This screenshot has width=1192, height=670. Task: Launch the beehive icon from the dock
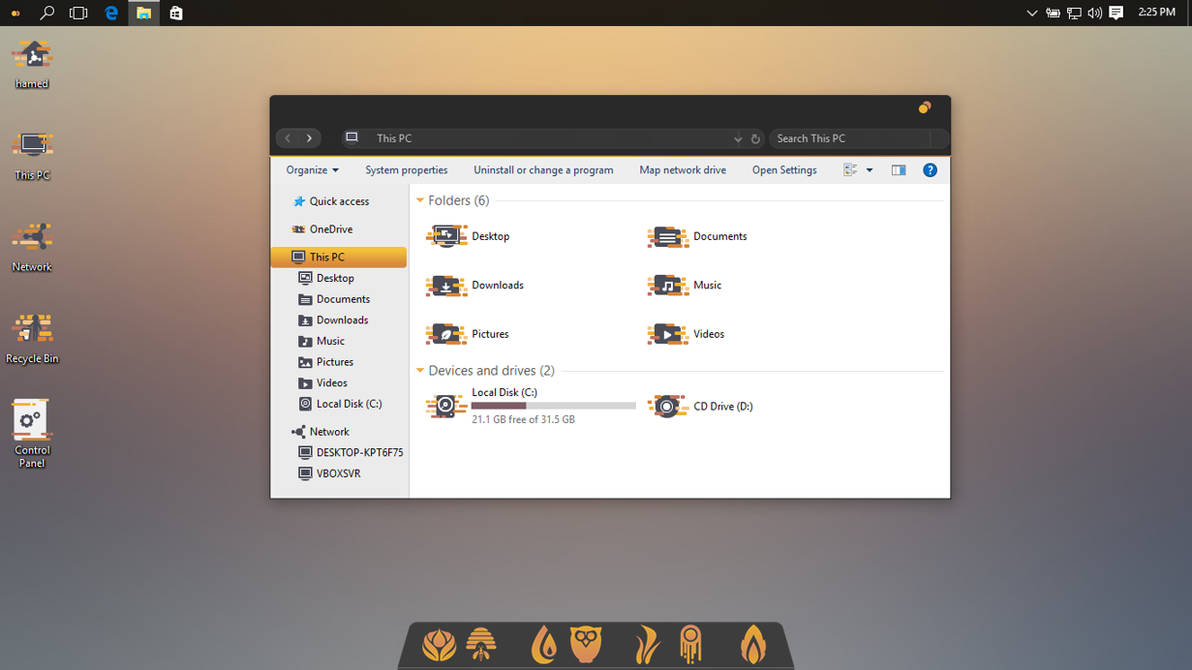click(x=481, y=645)
